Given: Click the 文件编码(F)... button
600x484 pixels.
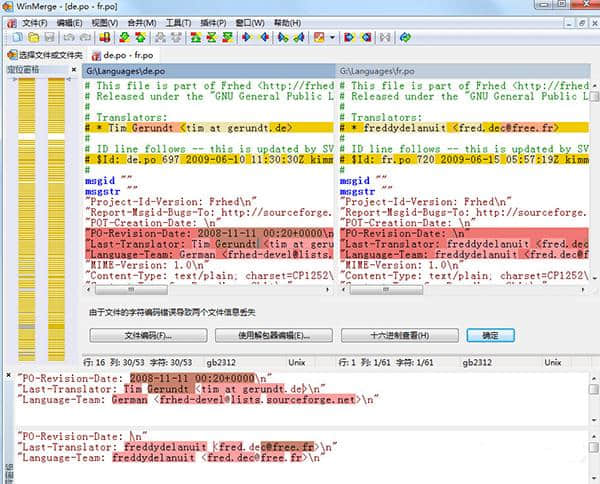Looking at the screenshot, I should point(146,335).
